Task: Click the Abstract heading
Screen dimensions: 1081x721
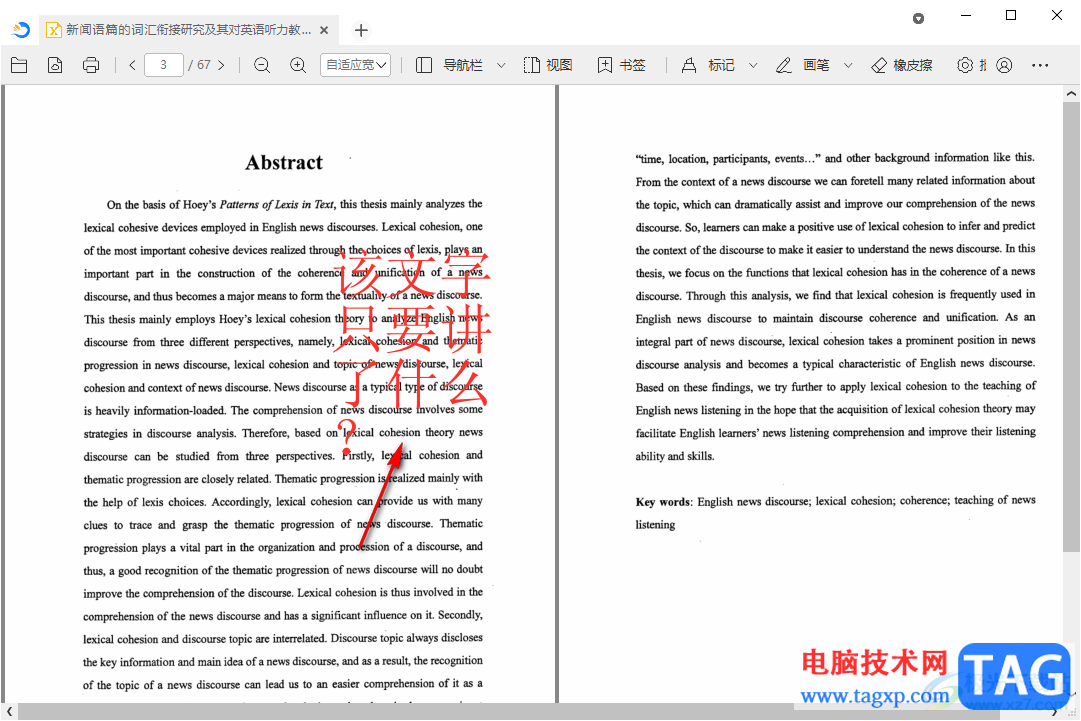Action: click(x=284, y=163)
